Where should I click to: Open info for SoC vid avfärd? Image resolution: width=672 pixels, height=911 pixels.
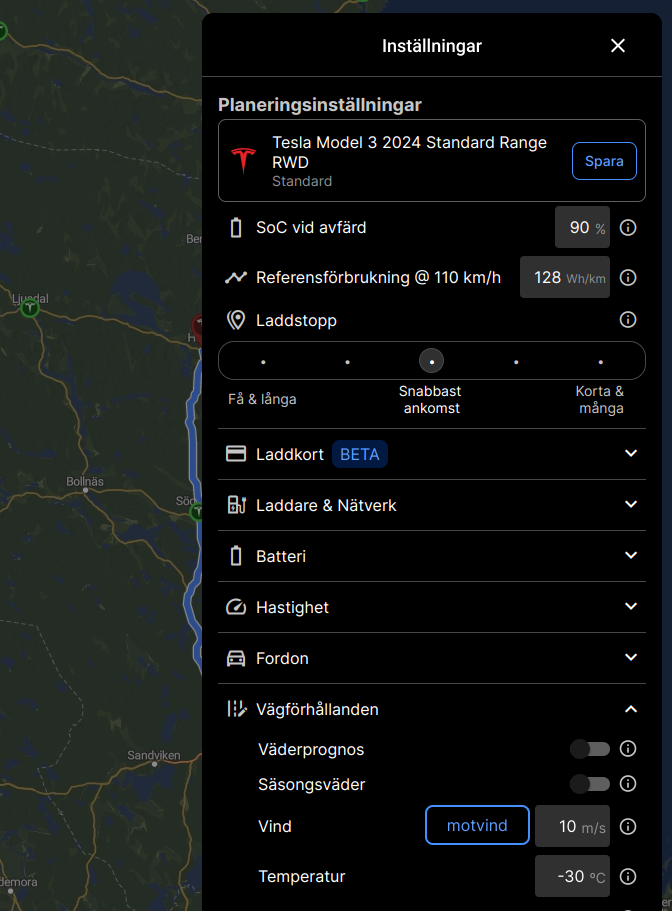tap(628, 227)
